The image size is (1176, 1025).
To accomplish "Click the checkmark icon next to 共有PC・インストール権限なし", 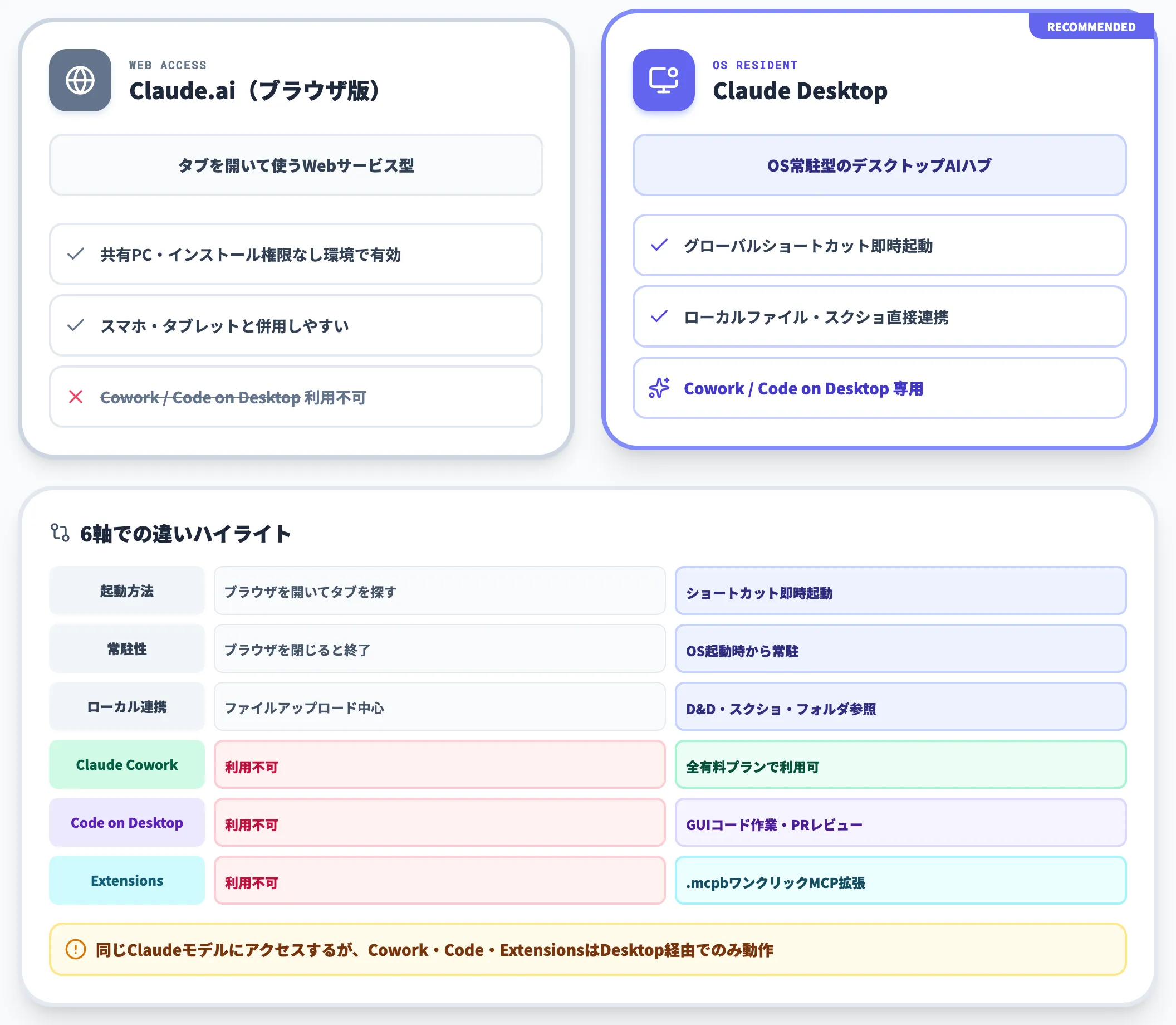I will pyautogui.click(x=76, y=254).
